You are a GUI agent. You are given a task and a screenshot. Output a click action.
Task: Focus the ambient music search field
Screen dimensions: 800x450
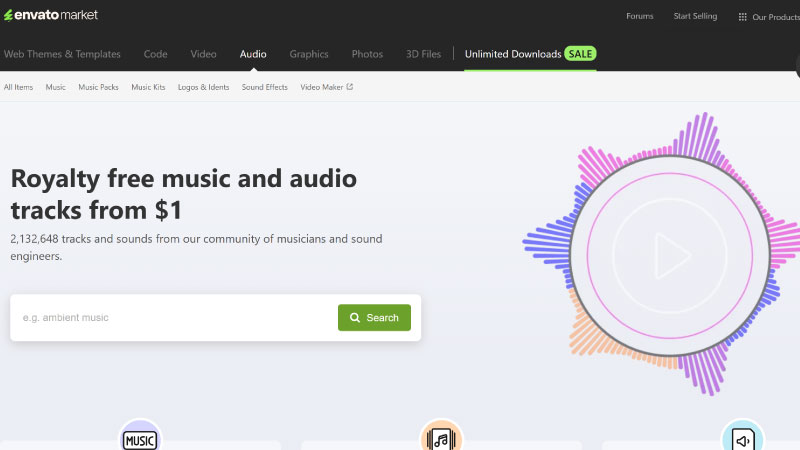click(x=173, y=317)
